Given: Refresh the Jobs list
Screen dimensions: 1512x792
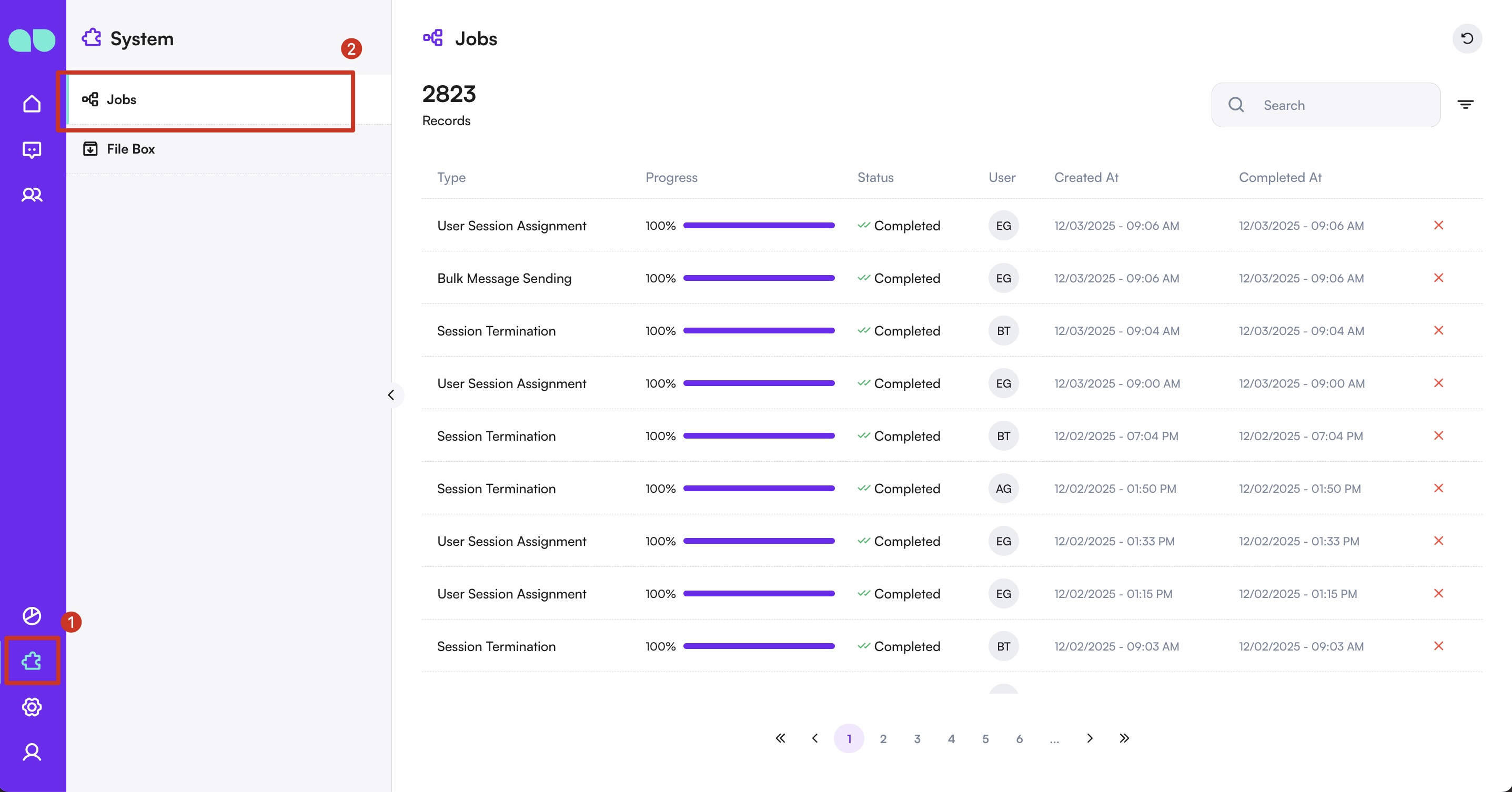Looking at the screenshot, I should (1467, 39).
